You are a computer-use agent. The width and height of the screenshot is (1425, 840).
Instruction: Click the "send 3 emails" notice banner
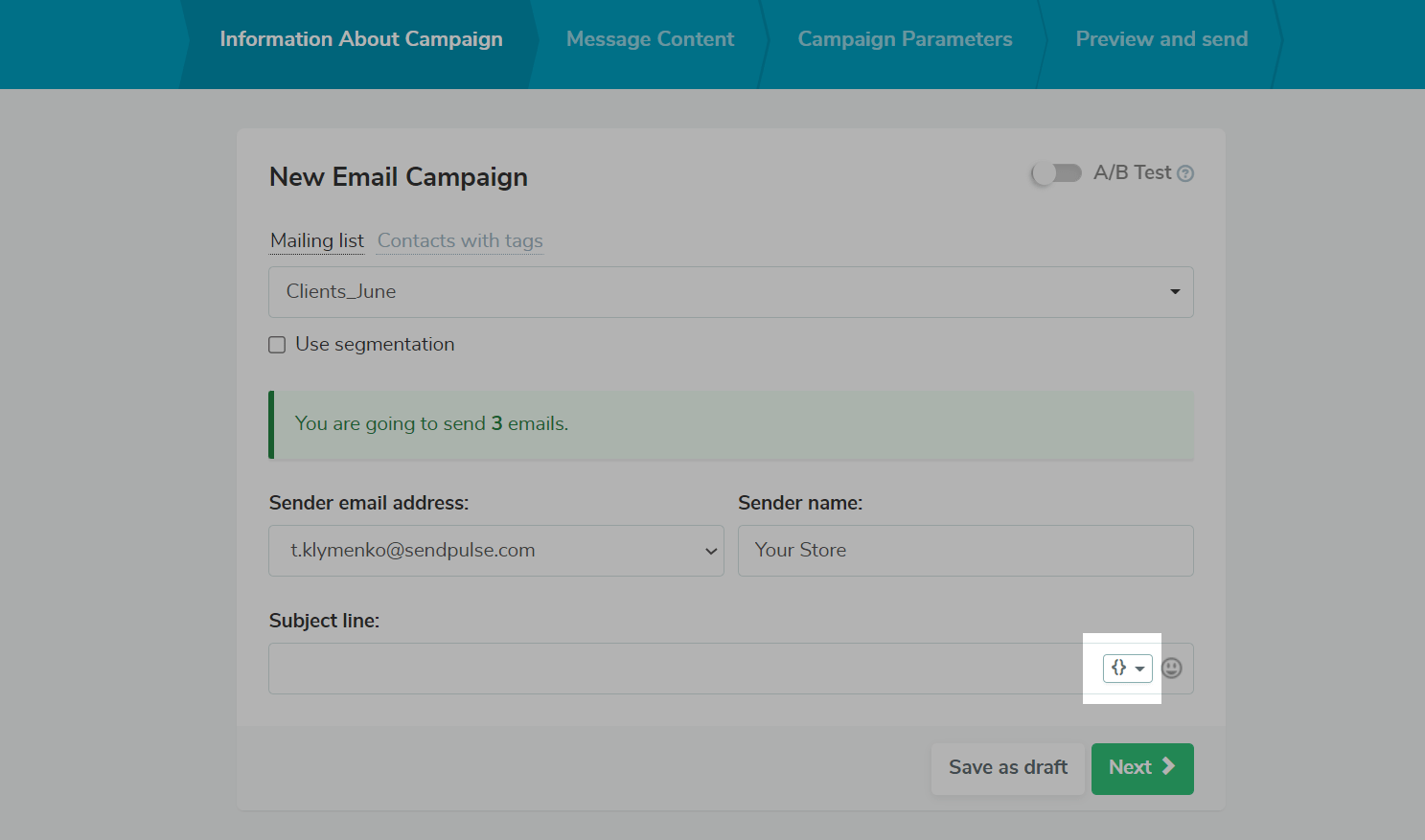click(730, 424)
